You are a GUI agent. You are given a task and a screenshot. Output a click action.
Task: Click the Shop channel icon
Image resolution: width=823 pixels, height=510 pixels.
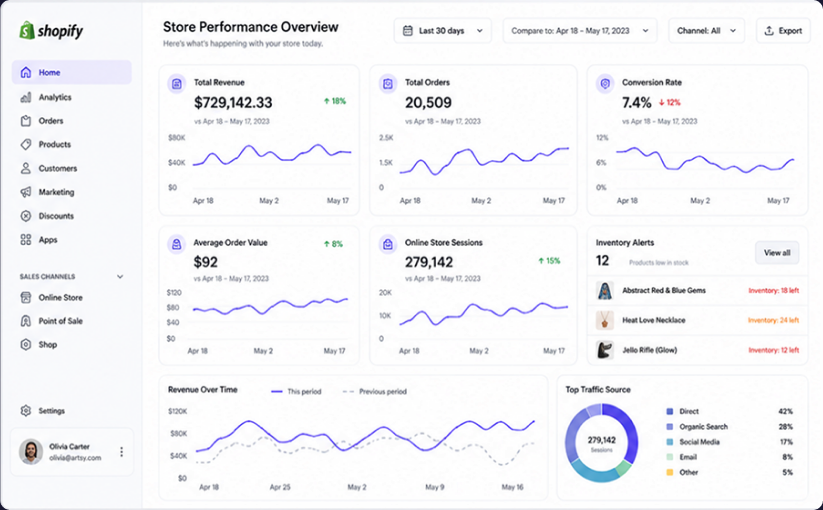point(26,345)
